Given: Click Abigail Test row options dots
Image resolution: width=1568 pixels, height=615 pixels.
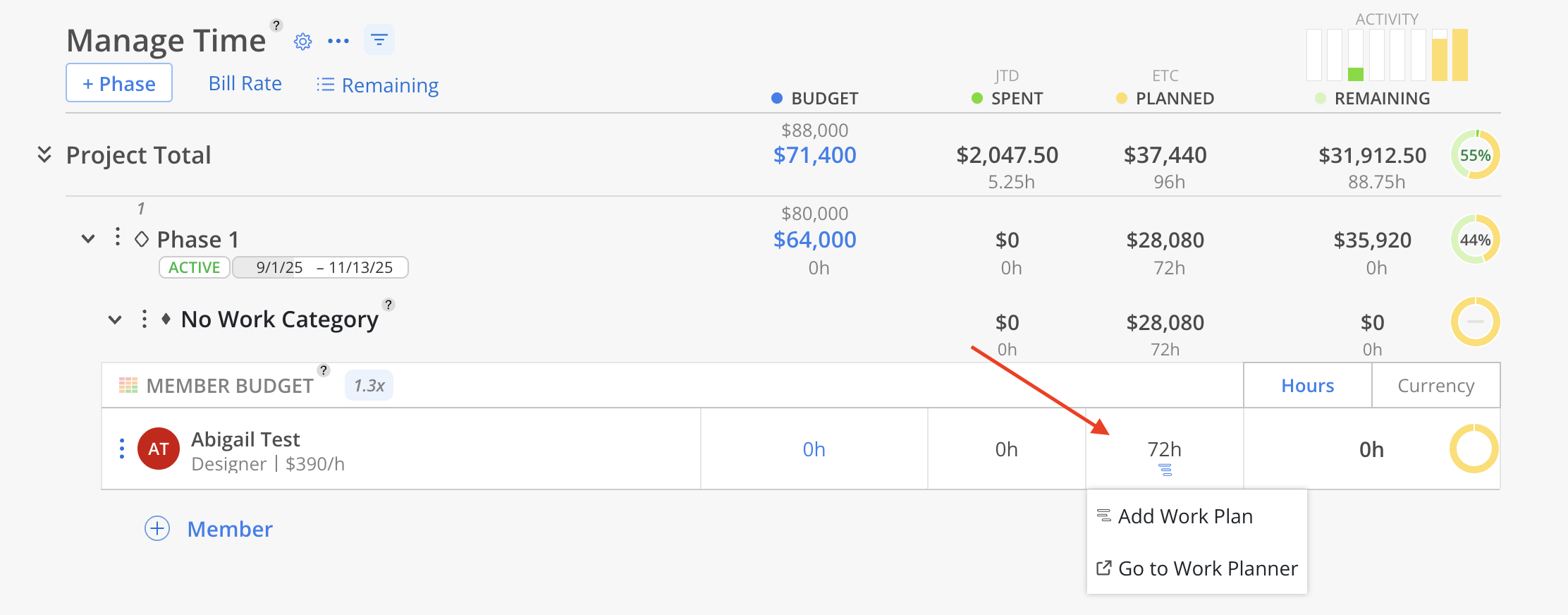Looking at the screenshot, I should coord(122,449).
